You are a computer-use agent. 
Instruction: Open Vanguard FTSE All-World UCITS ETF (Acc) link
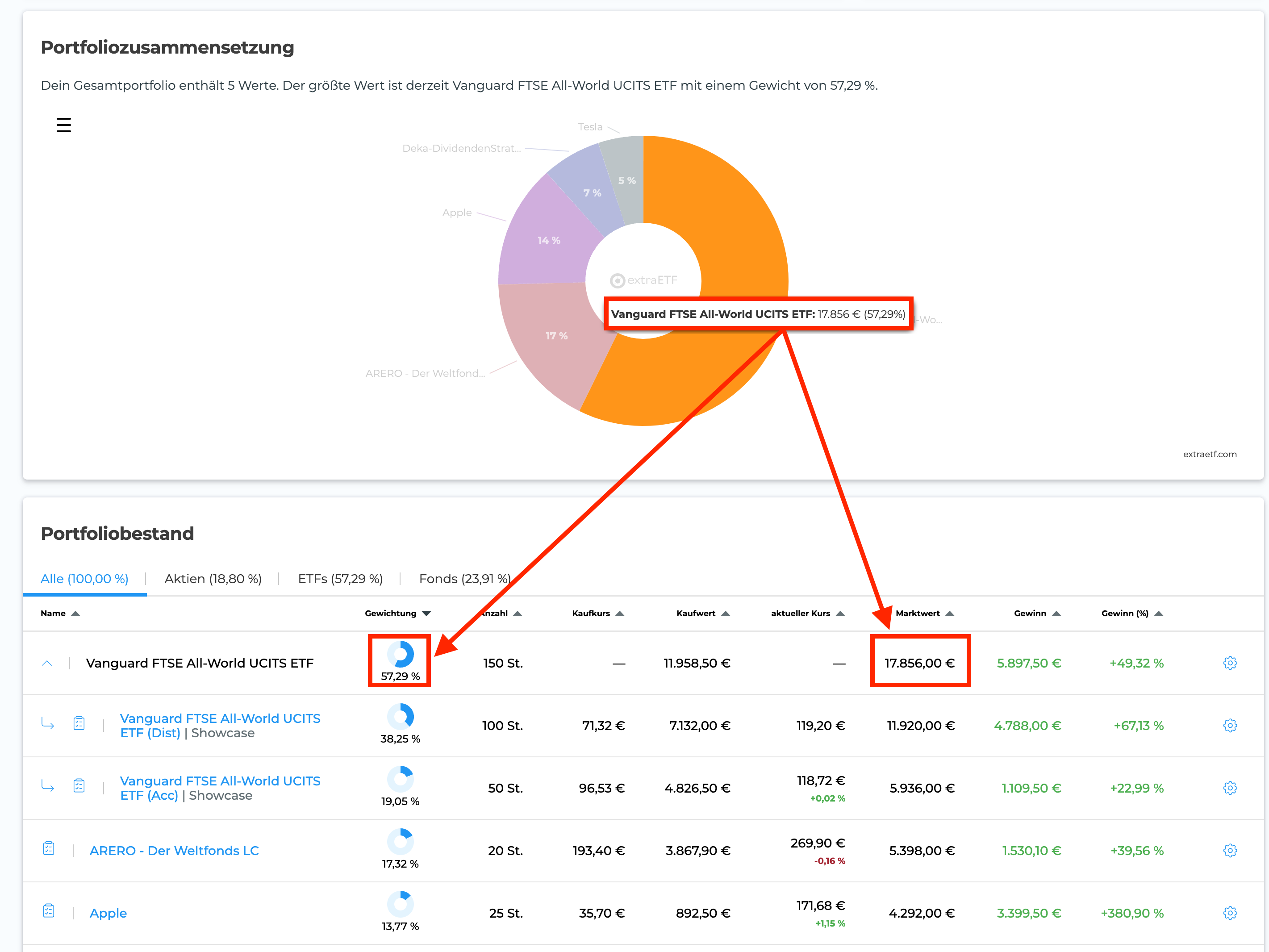coord(220,788)
